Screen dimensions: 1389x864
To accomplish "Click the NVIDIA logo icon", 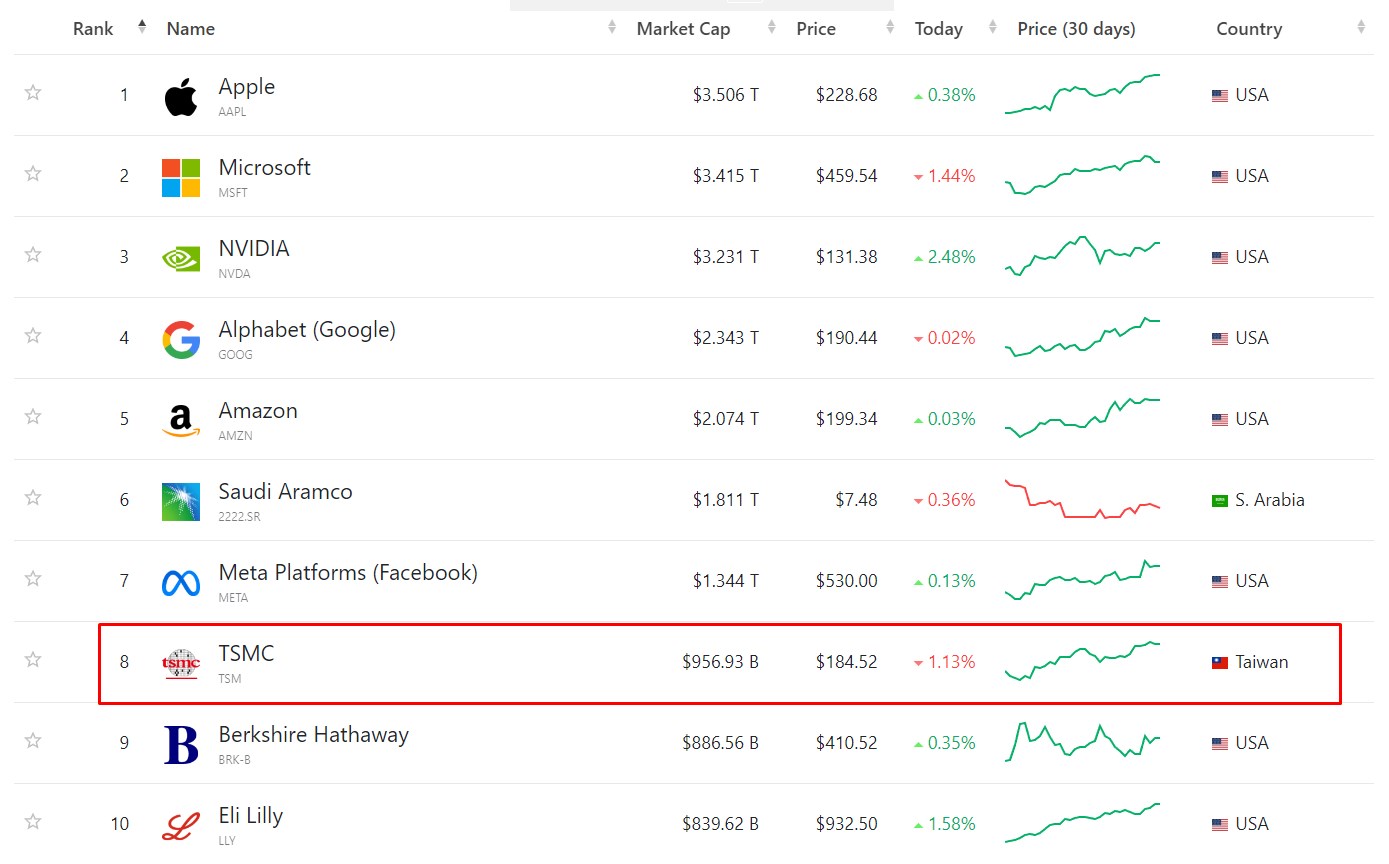I will 181,258.
